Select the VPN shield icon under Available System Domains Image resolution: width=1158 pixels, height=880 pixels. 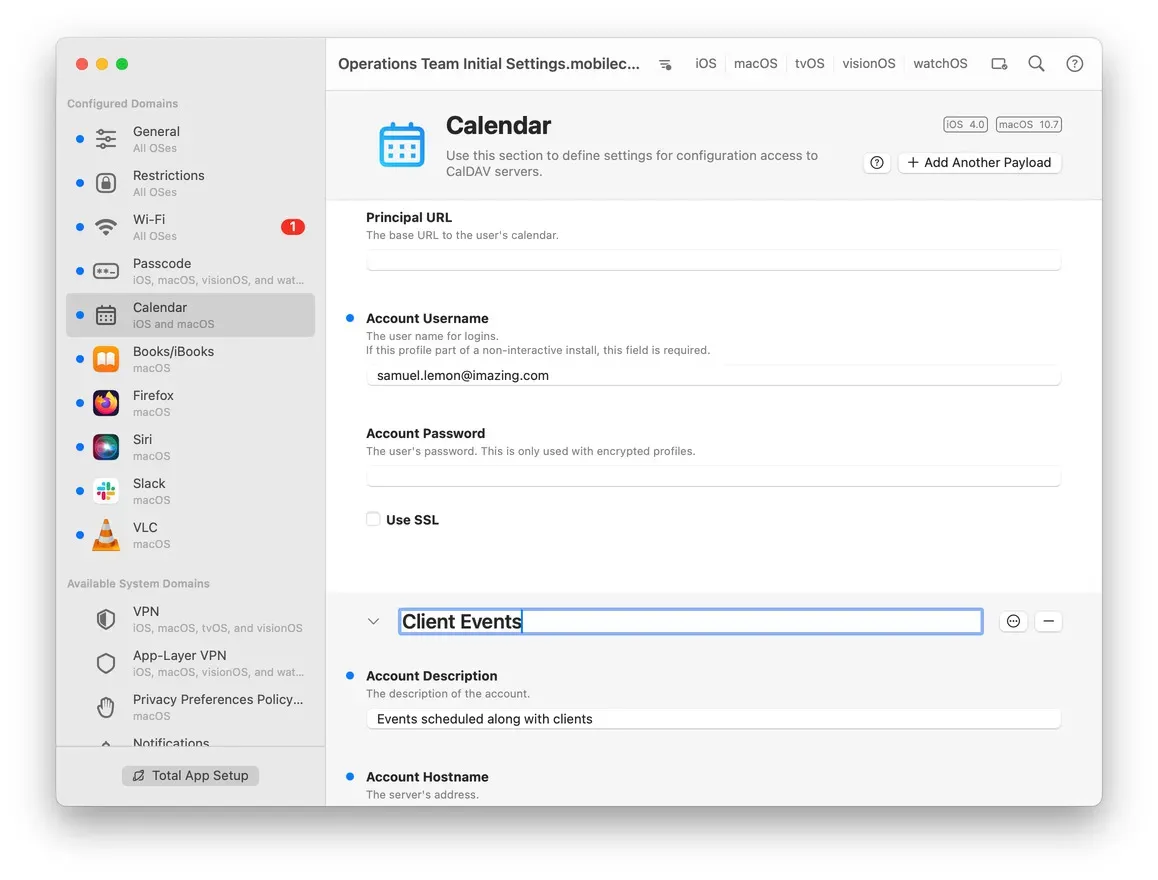106,619
